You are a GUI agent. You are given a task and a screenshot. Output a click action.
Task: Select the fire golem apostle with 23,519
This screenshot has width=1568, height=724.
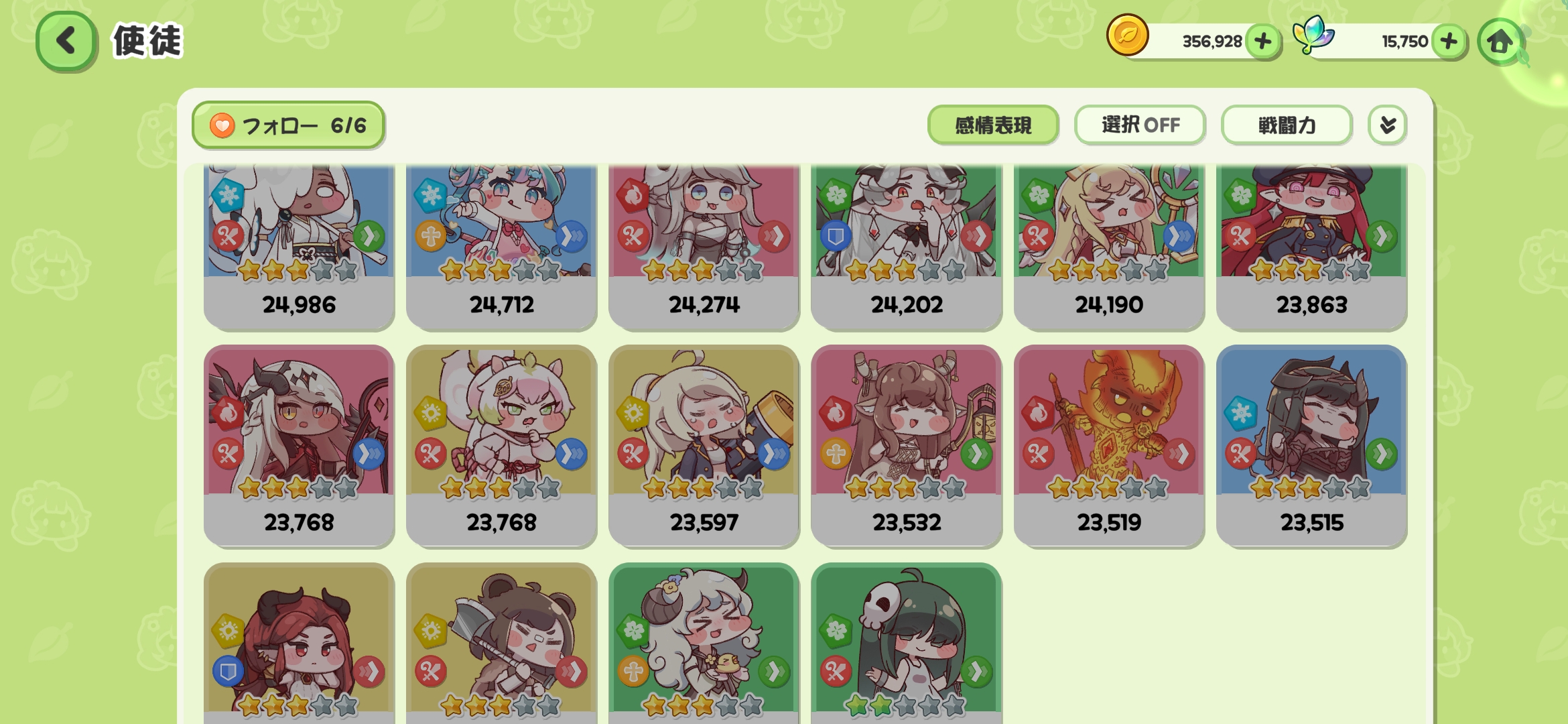[x=1109, y=446]
